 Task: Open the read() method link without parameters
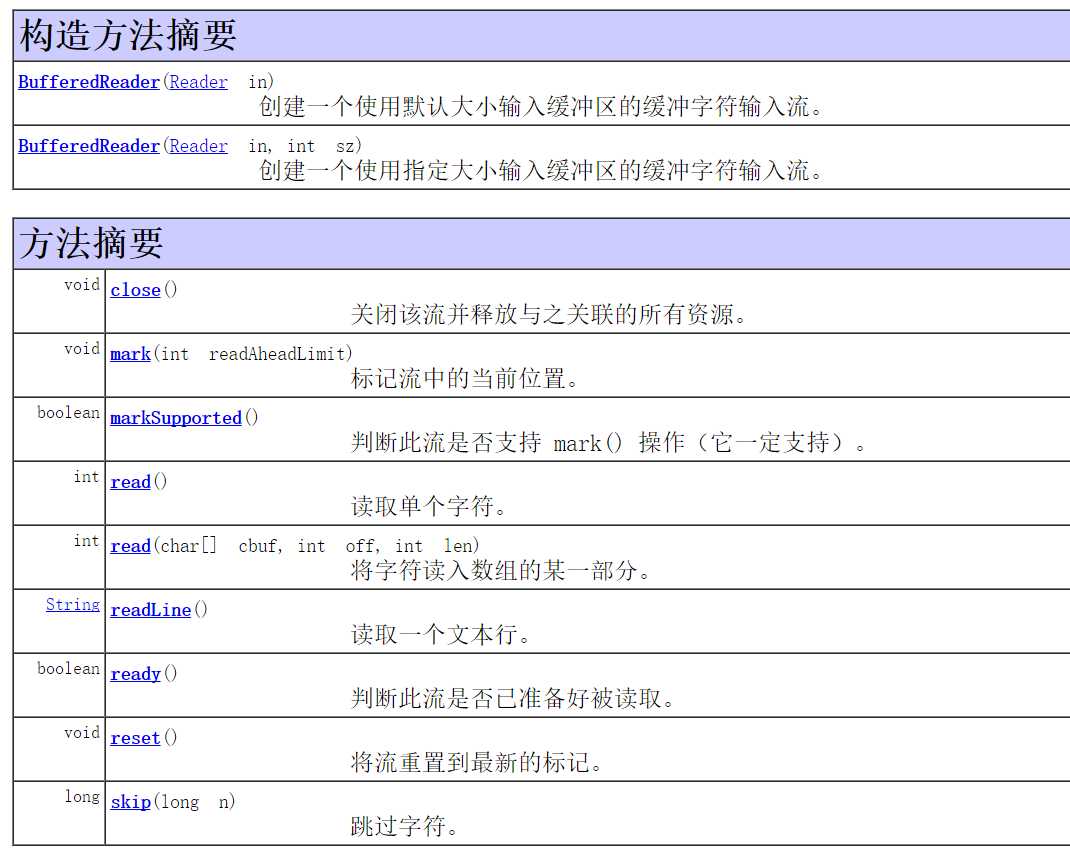tap(130, 483)
